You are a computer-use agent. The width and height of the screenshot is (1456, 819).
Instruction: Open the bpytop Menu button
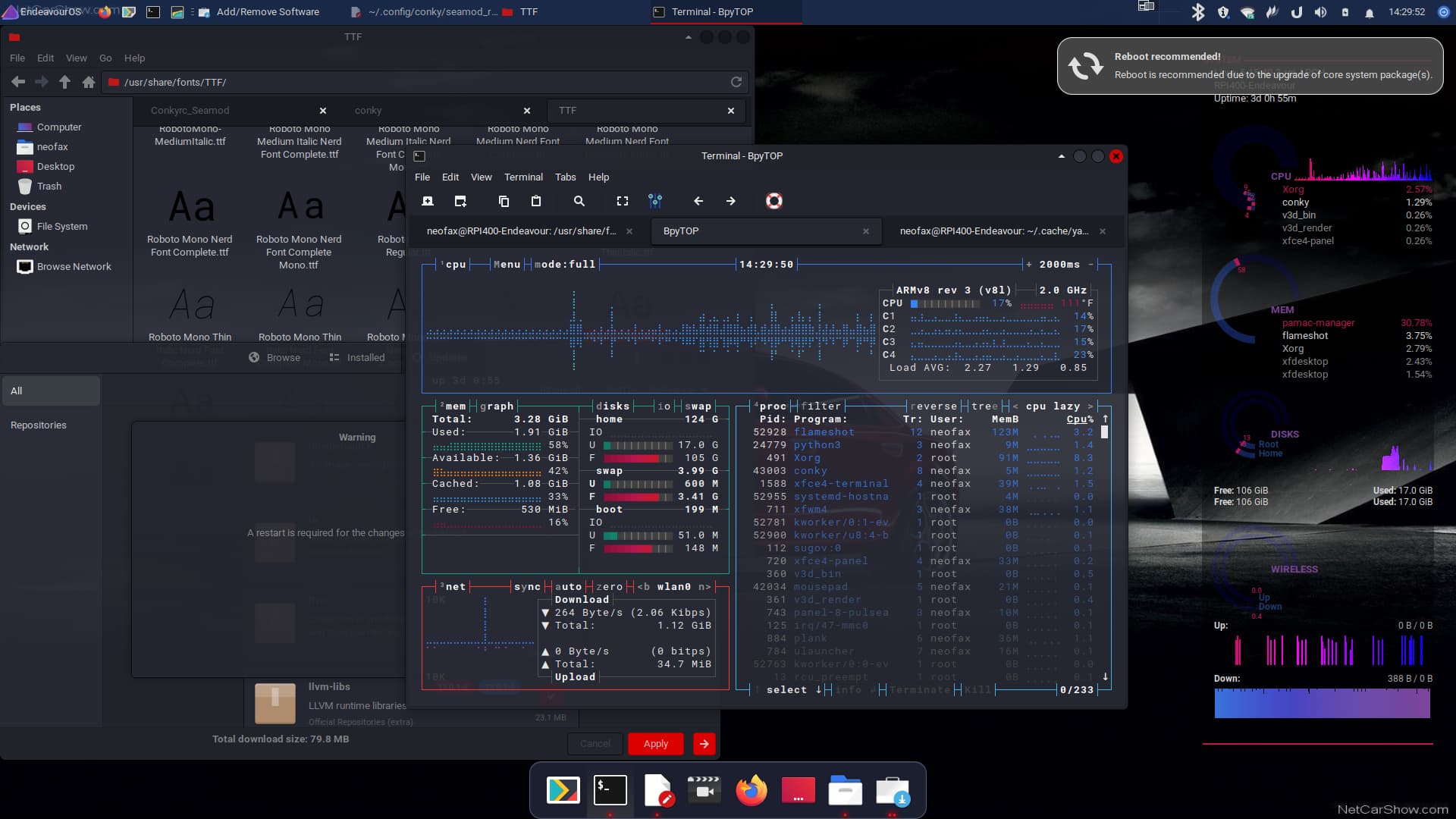pos(507,265)
